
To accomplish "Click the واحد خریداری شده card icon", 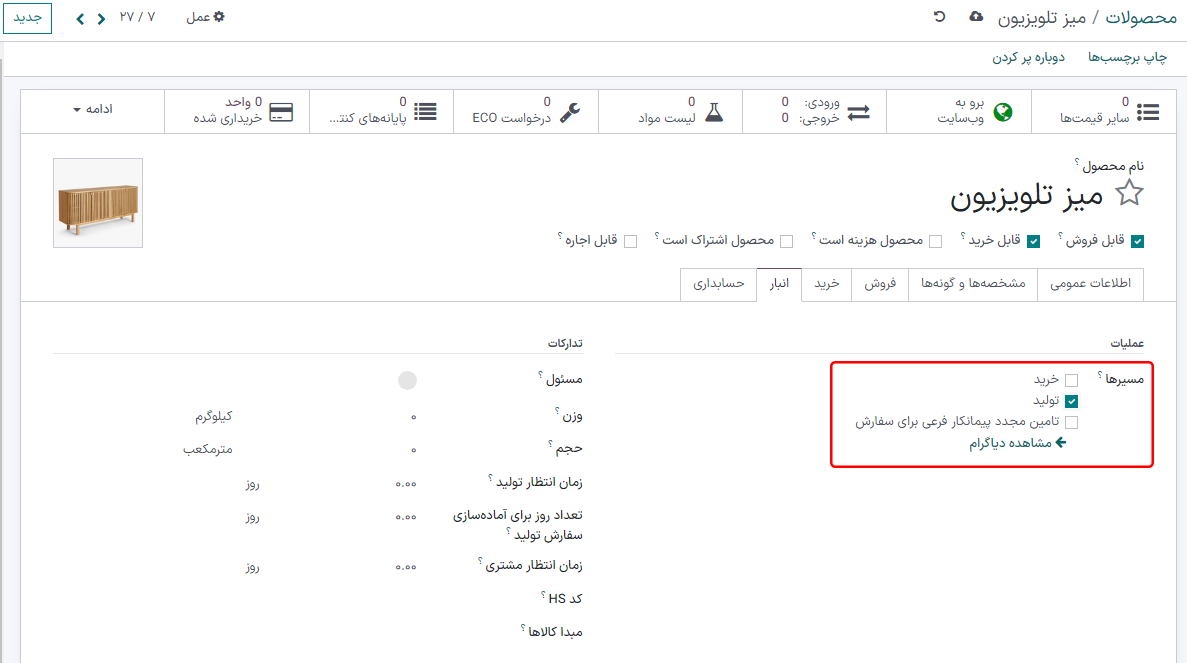I will (280, 112).
